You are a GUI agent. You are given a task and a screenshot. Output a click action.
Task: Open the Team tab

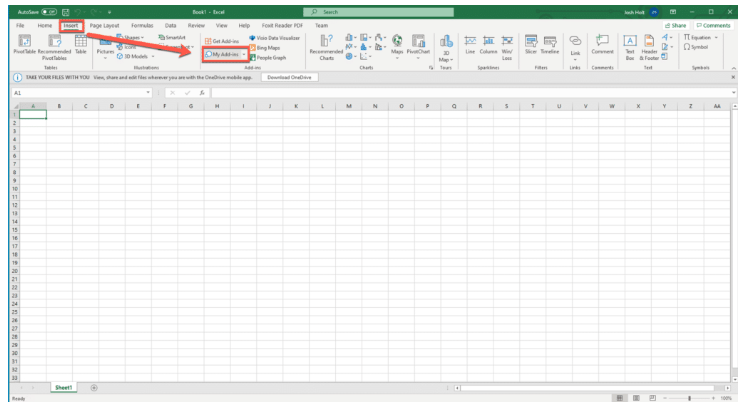tap(321, 26)
